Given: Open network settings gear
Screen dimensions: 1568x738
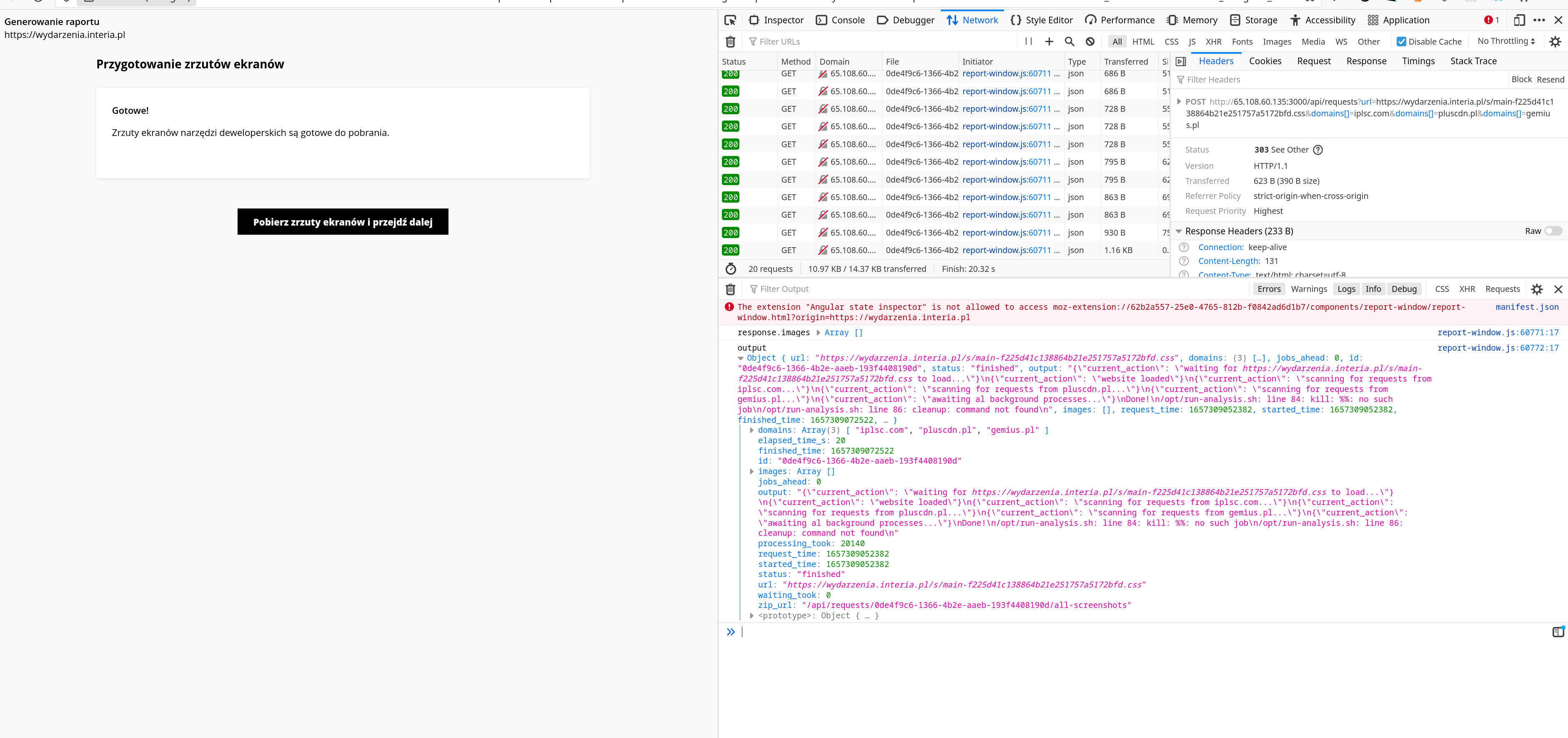Looking at the screenshot, I should pos(1555,41).
